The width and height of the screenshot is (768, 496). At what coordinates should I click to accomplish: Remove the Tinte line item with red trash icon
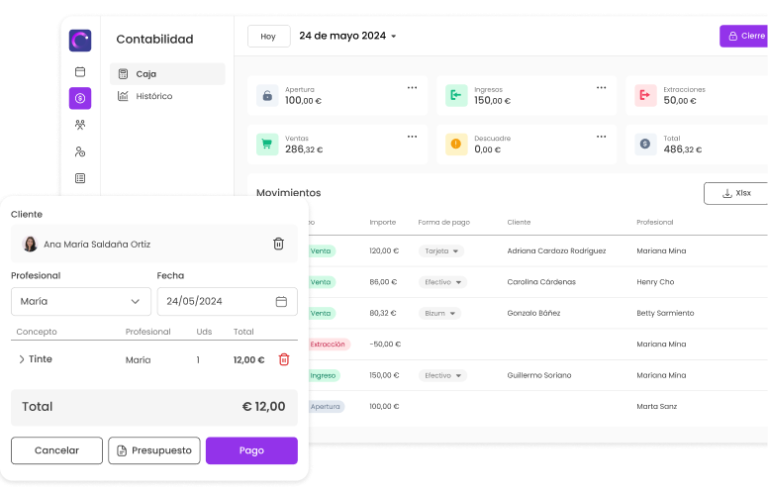coord(284,360)
